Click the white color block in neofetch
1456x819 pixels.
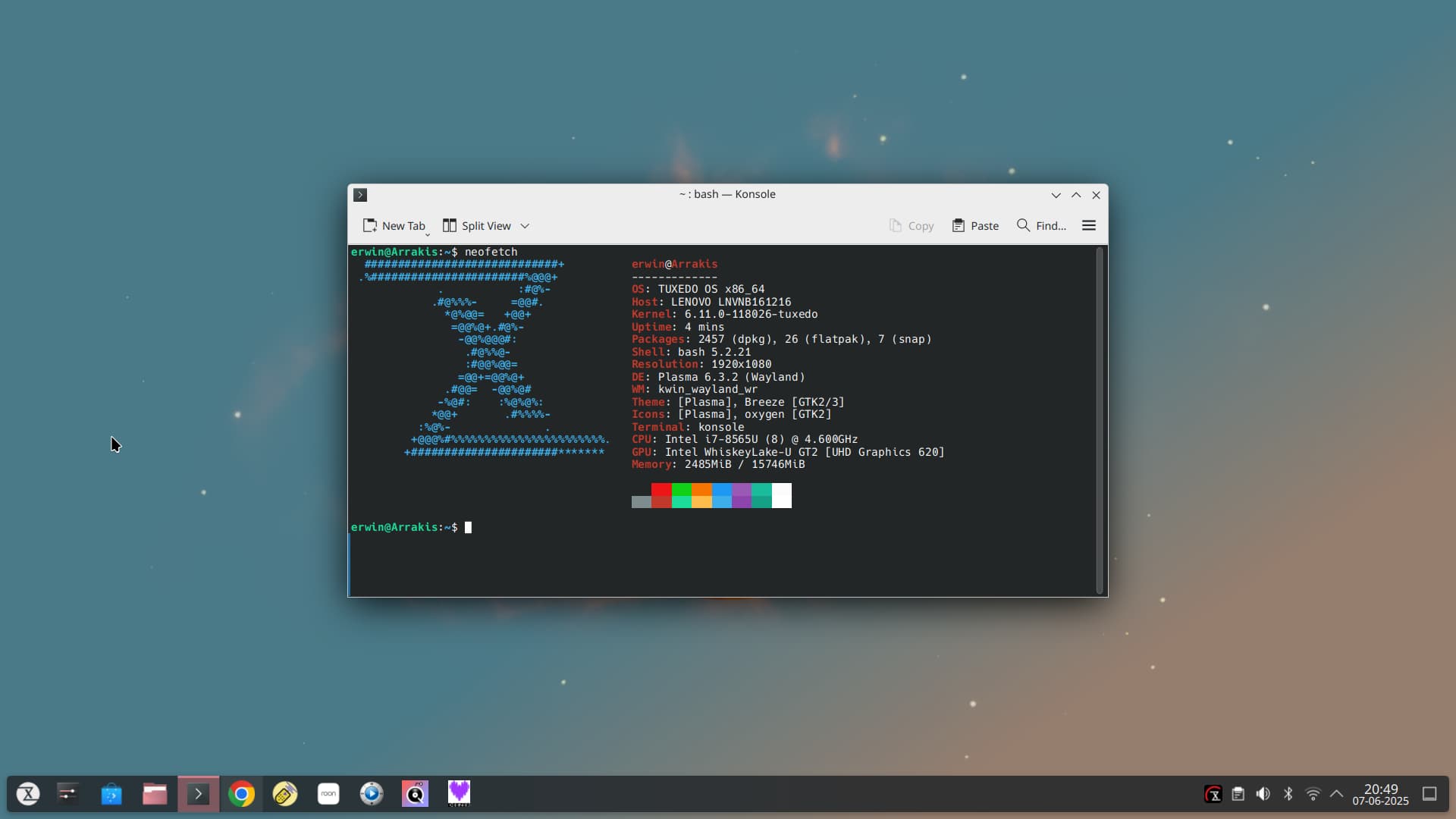tap(782, 495)
